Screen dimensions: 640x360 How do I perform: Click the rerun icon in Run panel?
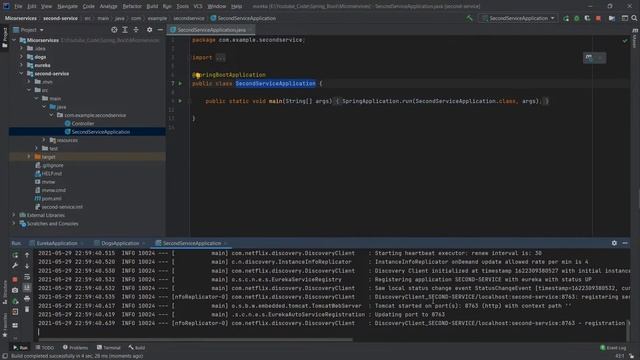point(15,255)
